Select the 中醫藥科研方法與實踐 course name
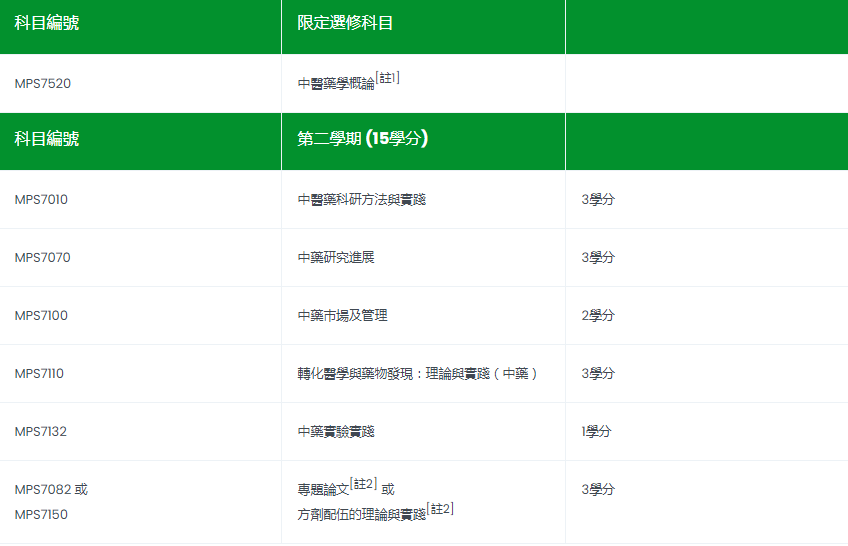848x546 pixels. pos(362,200)
